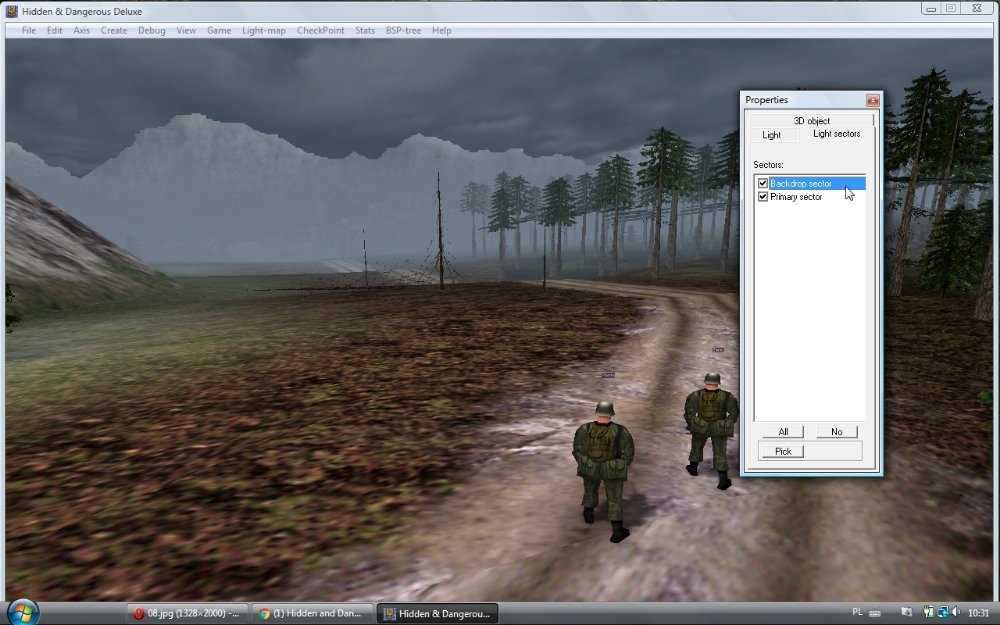This screenshot has width=1000, height=625.
Task: Uncheck the Backdrop sector checkbox
Action: coord(763,184)
